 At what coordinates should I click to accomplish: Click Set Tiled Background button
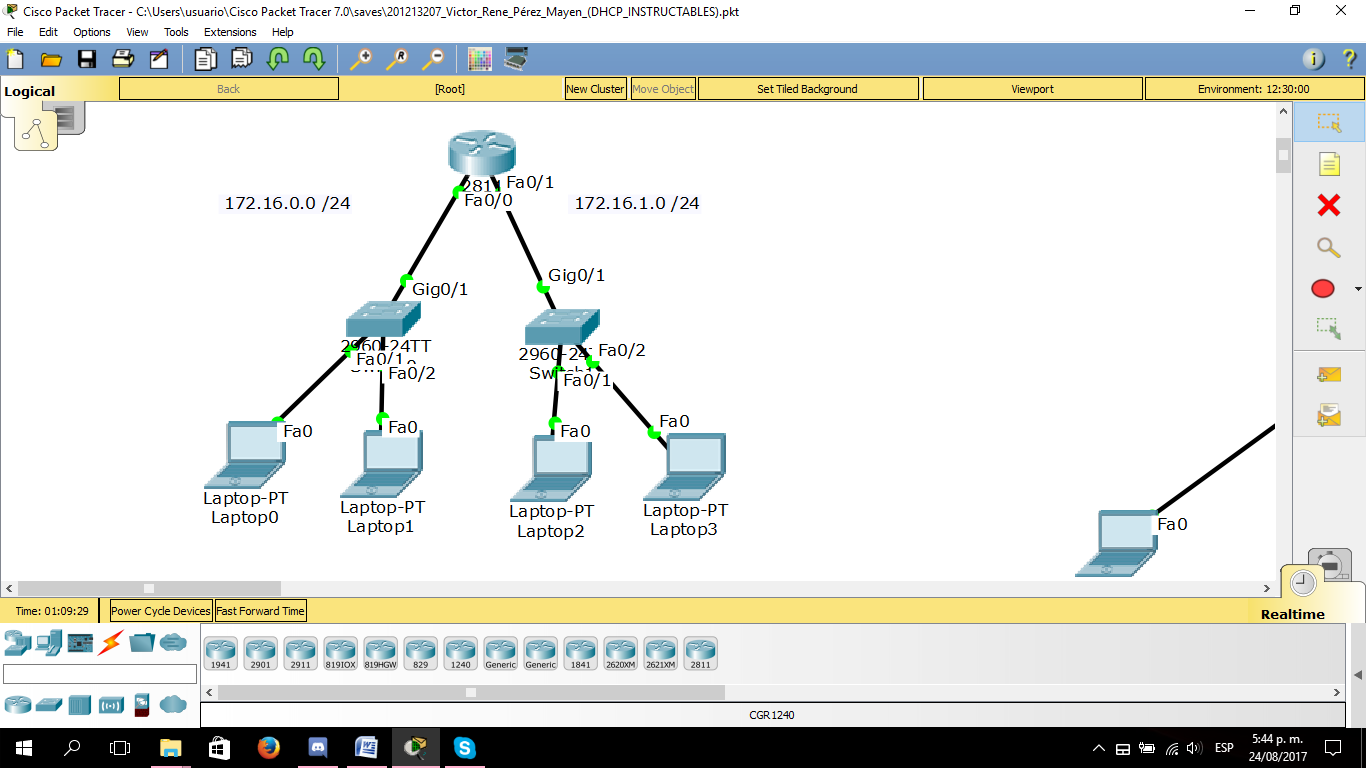(x=808, y=89)
